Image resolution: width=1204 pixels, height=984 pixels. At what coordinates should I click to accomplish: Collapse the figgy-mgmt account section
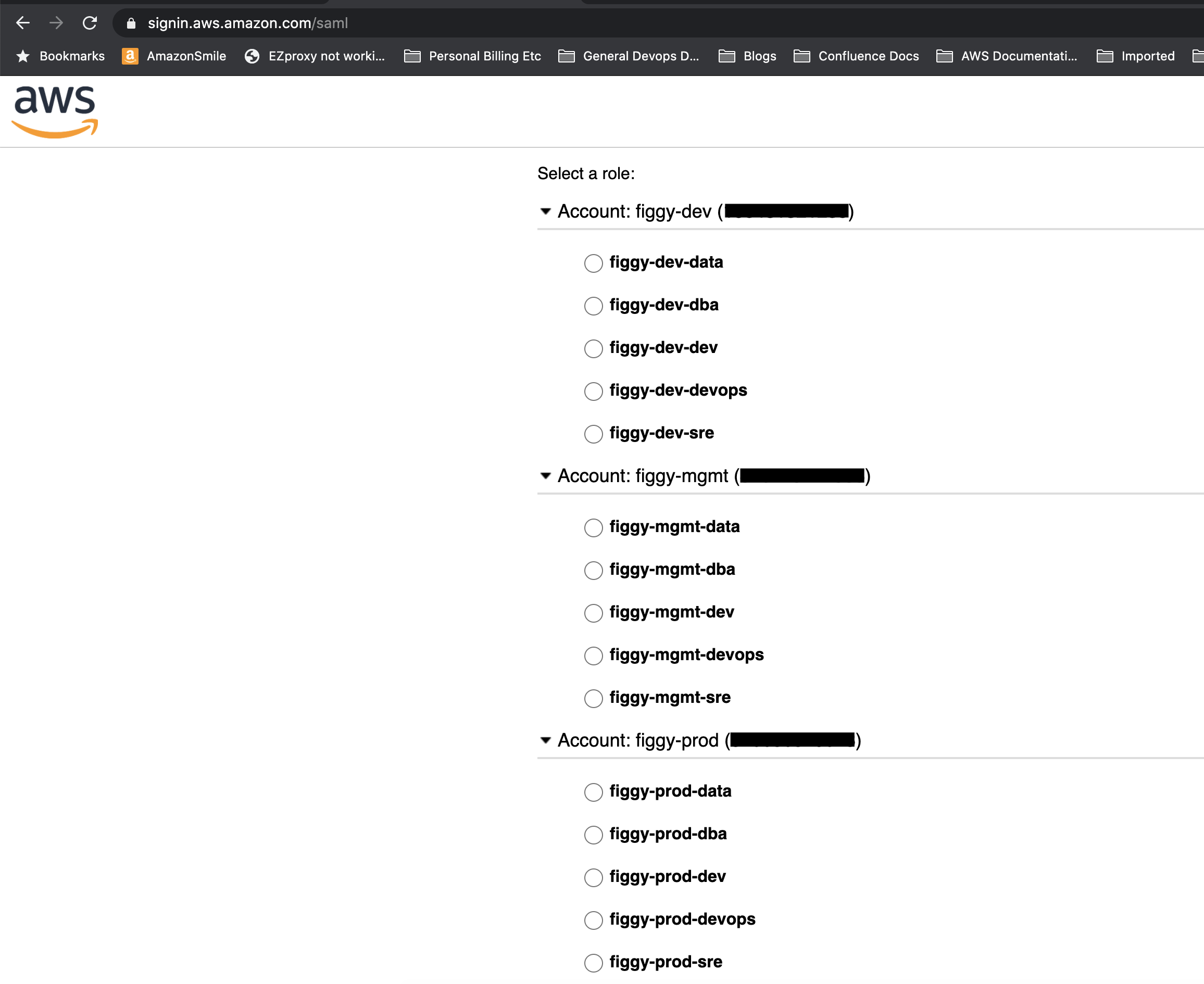coord(545,475)
